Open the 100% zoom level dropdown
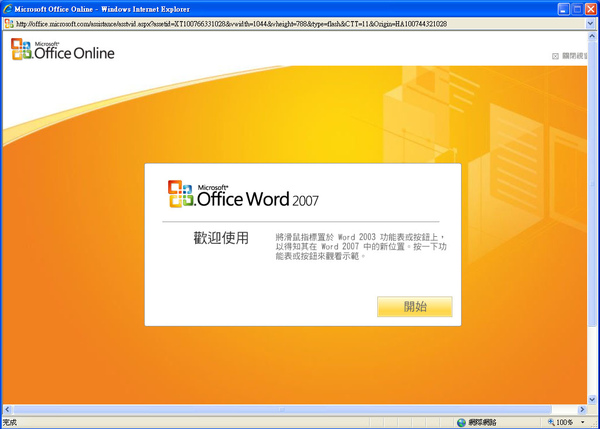Screen dimensions: 600x429 coord(583,422)
